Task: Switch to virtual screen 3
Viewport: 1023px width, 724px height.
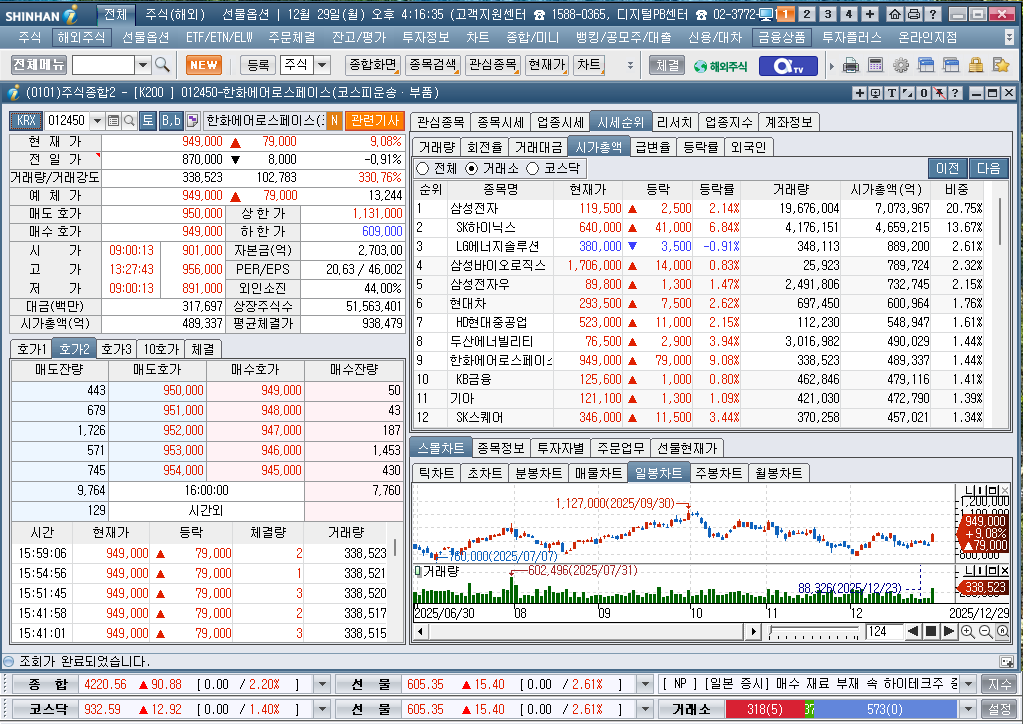Action: [x=828, y=14]
